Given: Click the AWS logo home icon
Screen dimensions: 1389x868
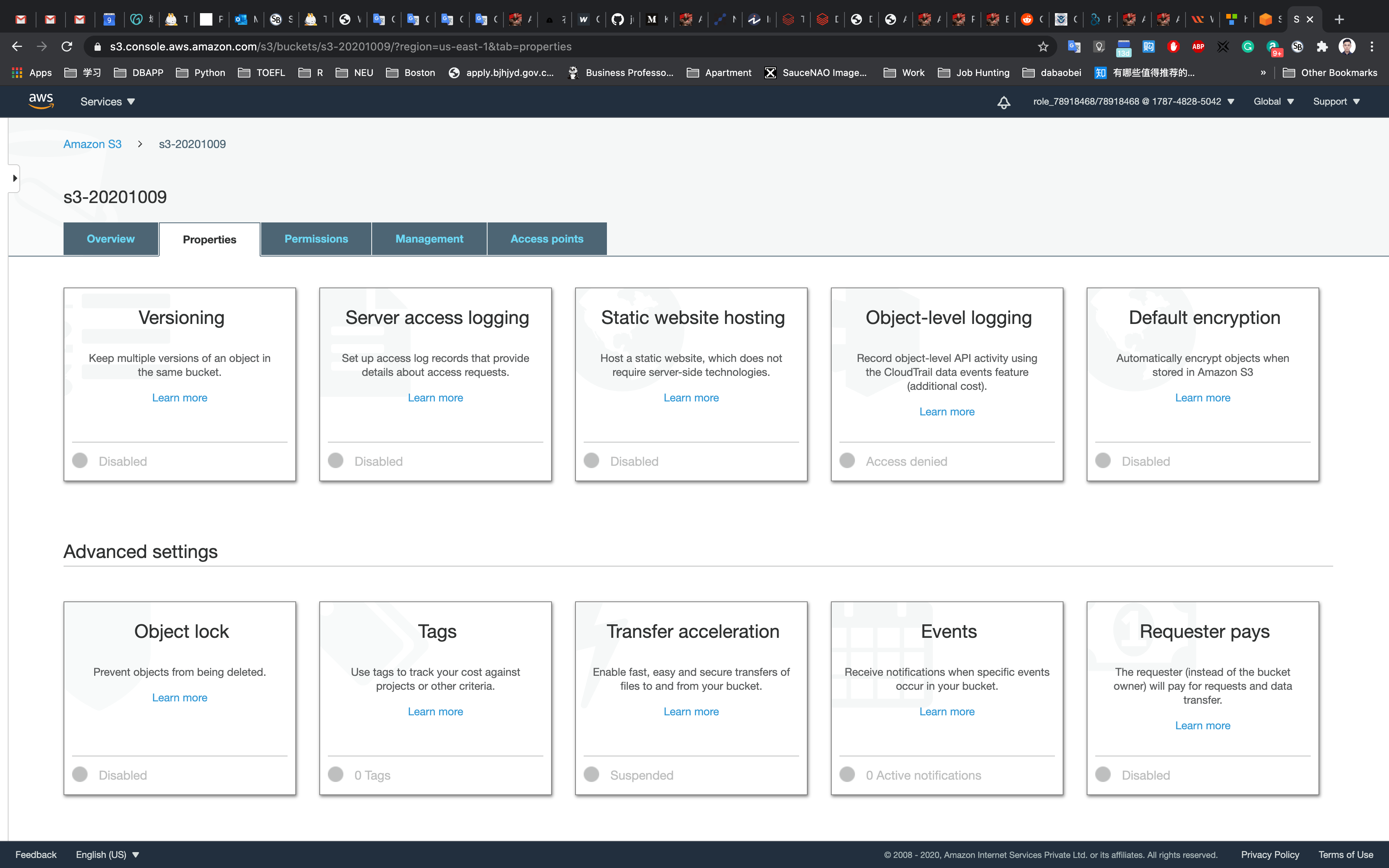Looking at the screenshot, I should pos(41,101).
